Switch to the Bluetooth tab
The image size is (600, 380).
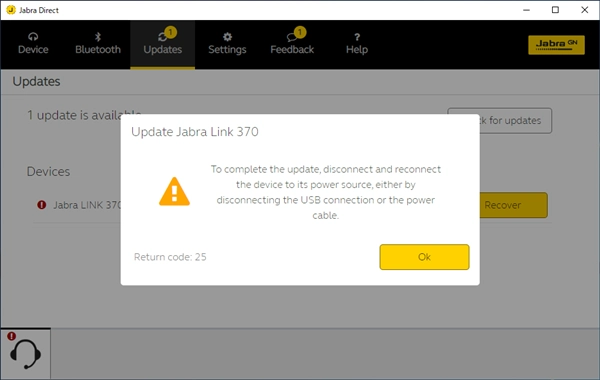[98, 44]
